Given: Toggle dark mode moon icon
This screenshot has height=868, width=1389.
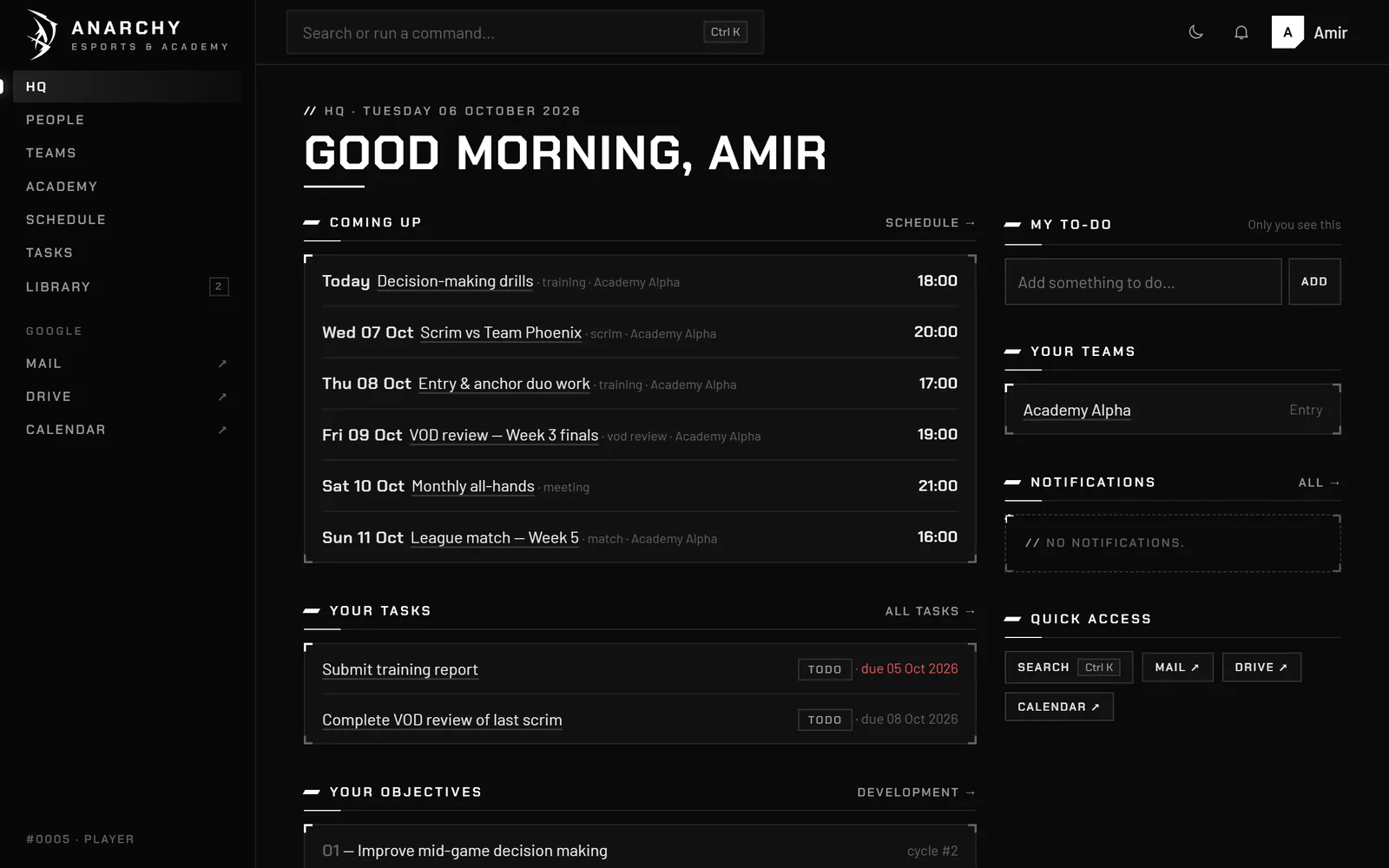Looking at the screenshot, I should tap(1195, 32).
